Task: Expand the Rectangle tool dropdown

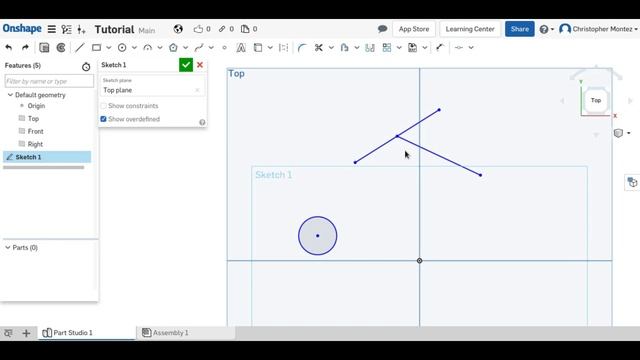Action: coord(109,48)
